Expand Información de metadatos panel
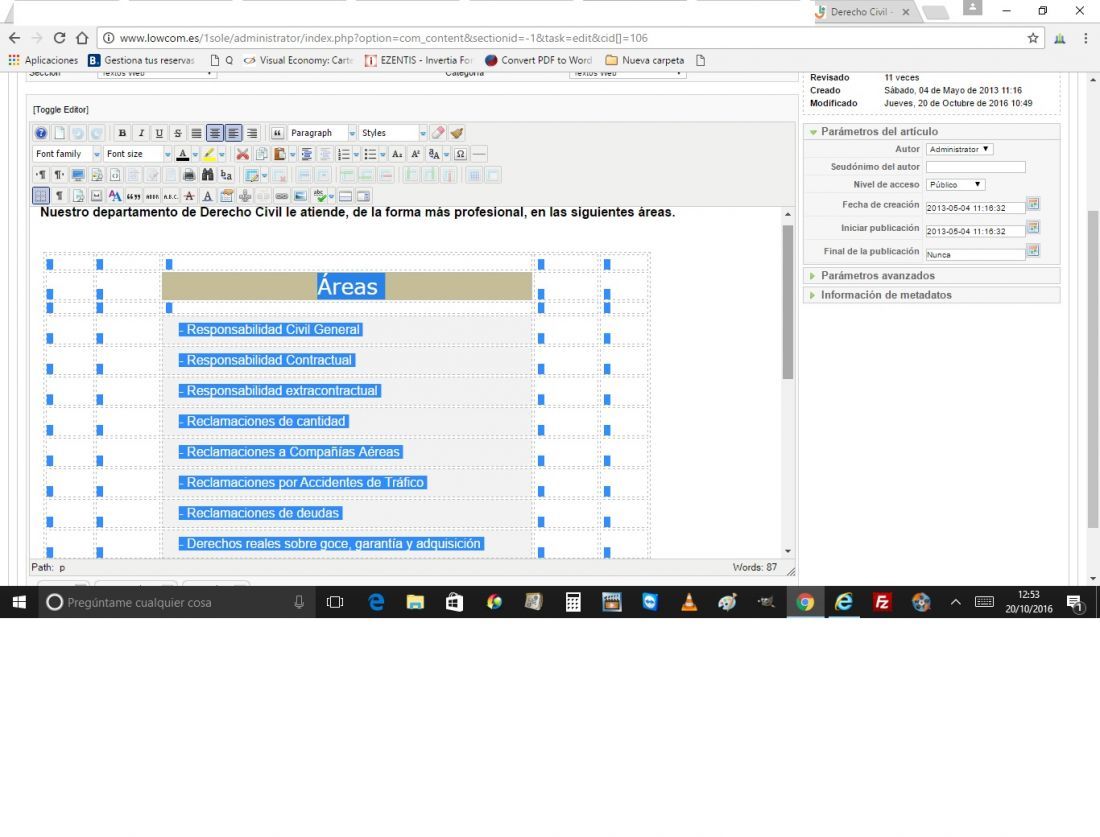 click(932, 295)
